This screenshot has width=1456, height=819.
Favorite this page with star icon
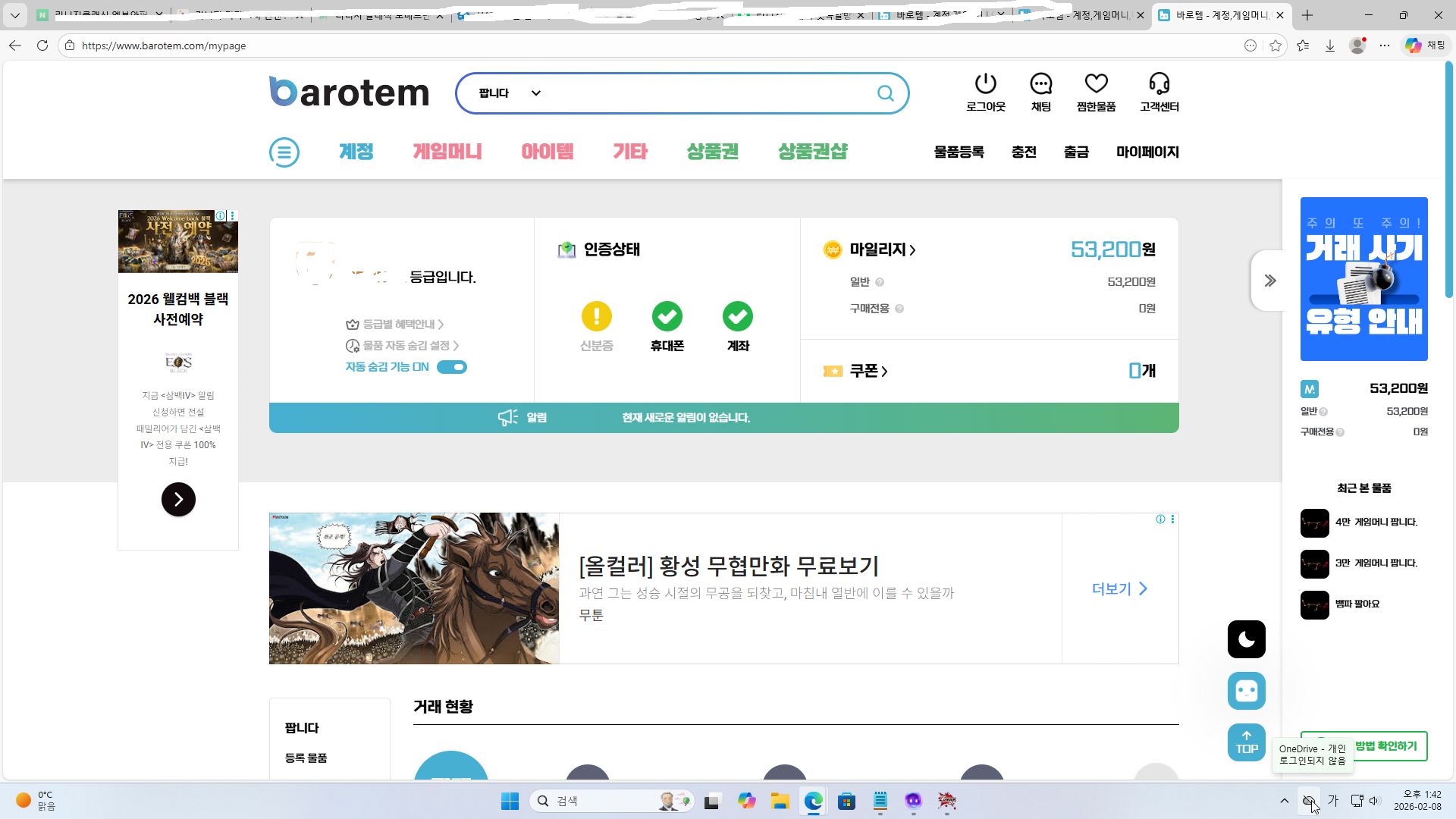pos(1276,45)
